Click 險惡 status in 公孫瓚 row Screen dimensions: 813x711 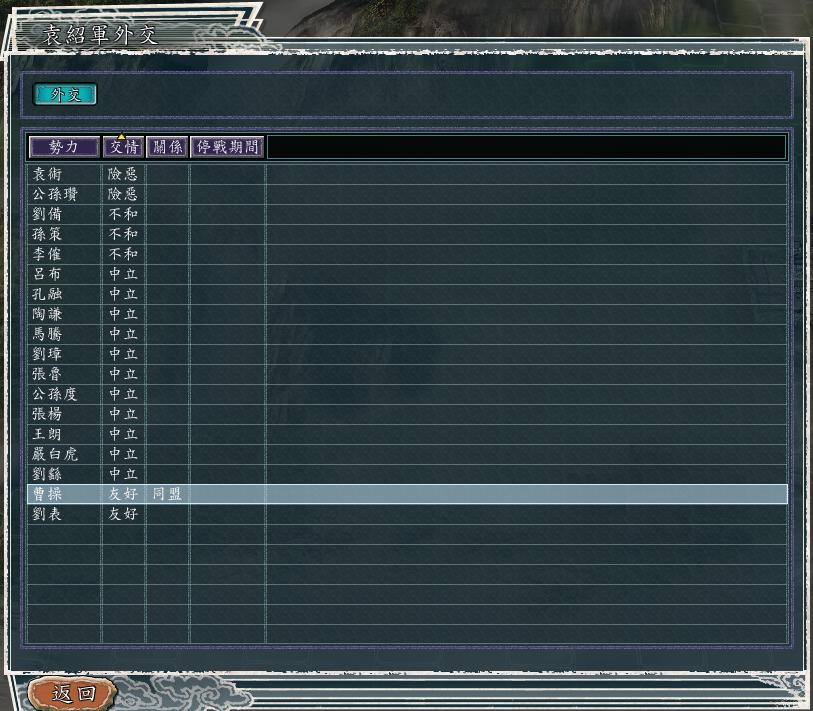[x=123, y=194]
